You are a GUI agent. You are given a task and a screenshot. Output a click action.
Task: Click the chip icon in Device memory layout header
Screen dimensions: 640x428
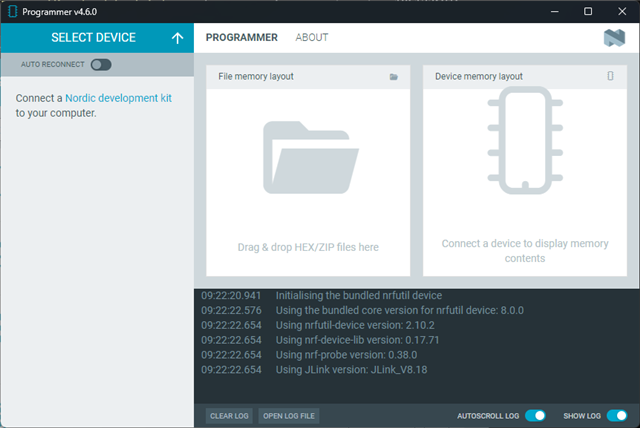610,76
